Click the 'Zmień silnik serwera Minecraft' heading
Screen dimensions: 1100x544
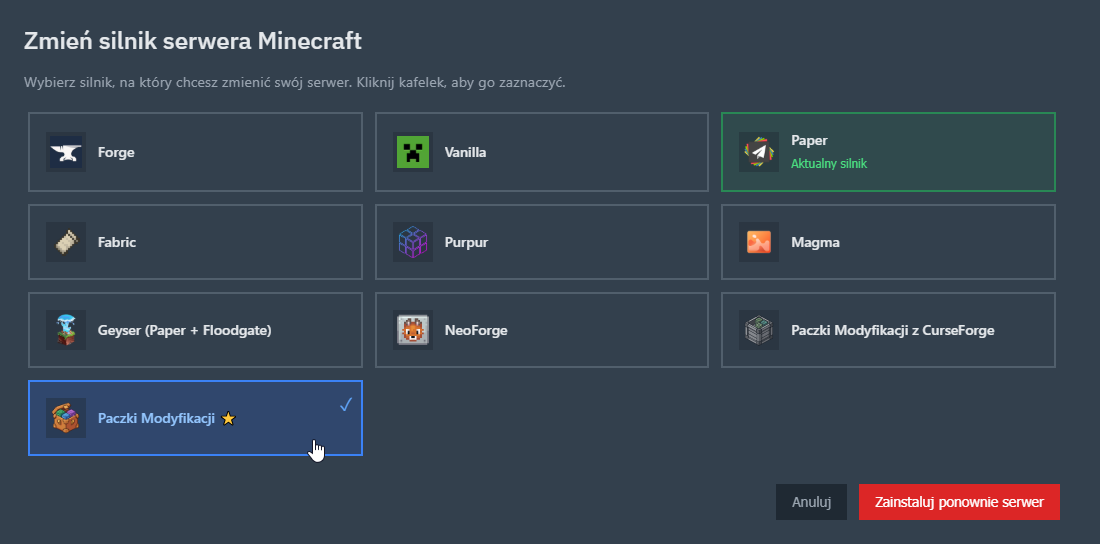[193, 41]
